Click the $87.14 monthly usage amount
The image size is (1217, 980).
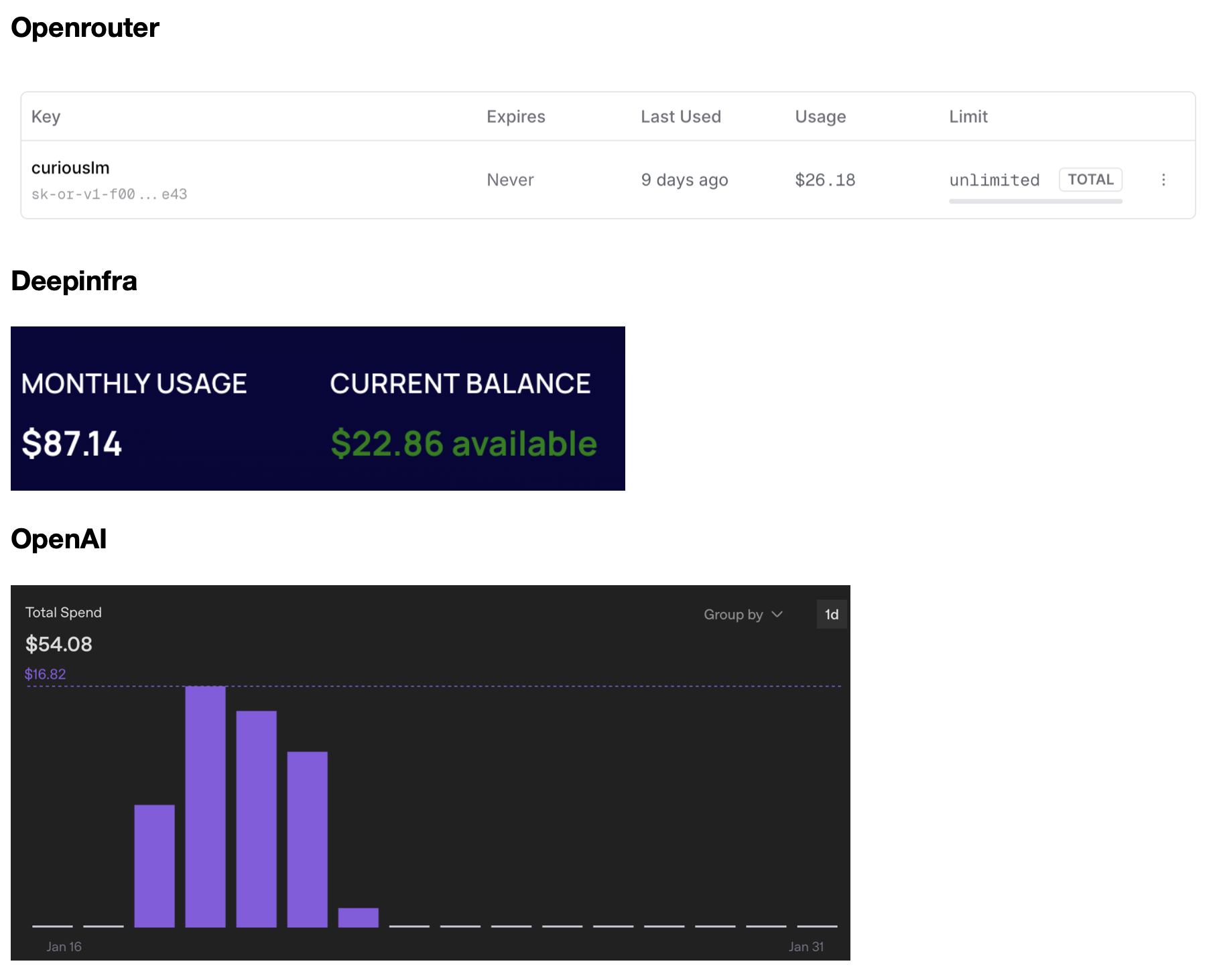coord(72,444)
